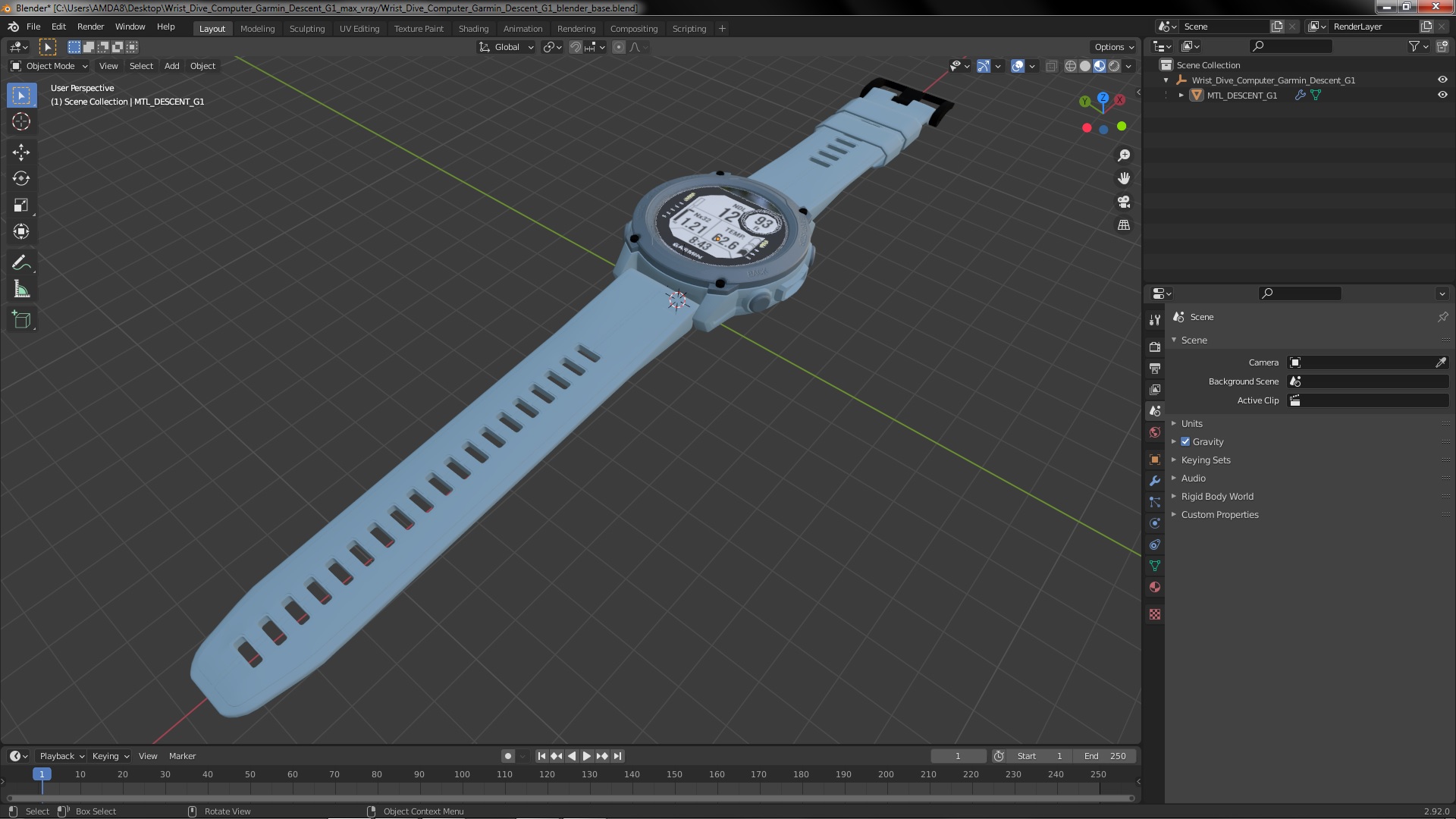Toggle auto keying record button
The width and height of the screenshot is (1456, 819).
pos(507,756)
